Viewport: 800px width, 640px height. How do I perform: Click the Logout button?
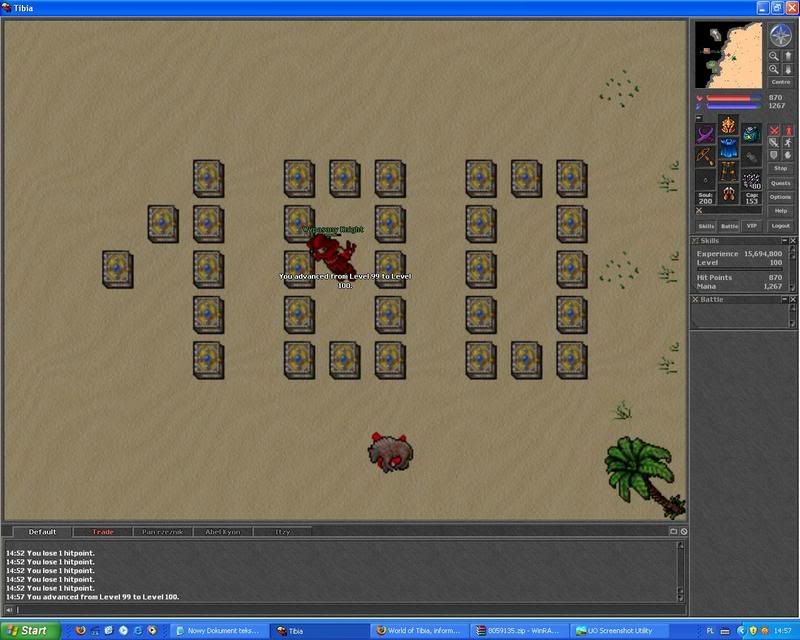(x=781, y=226)
